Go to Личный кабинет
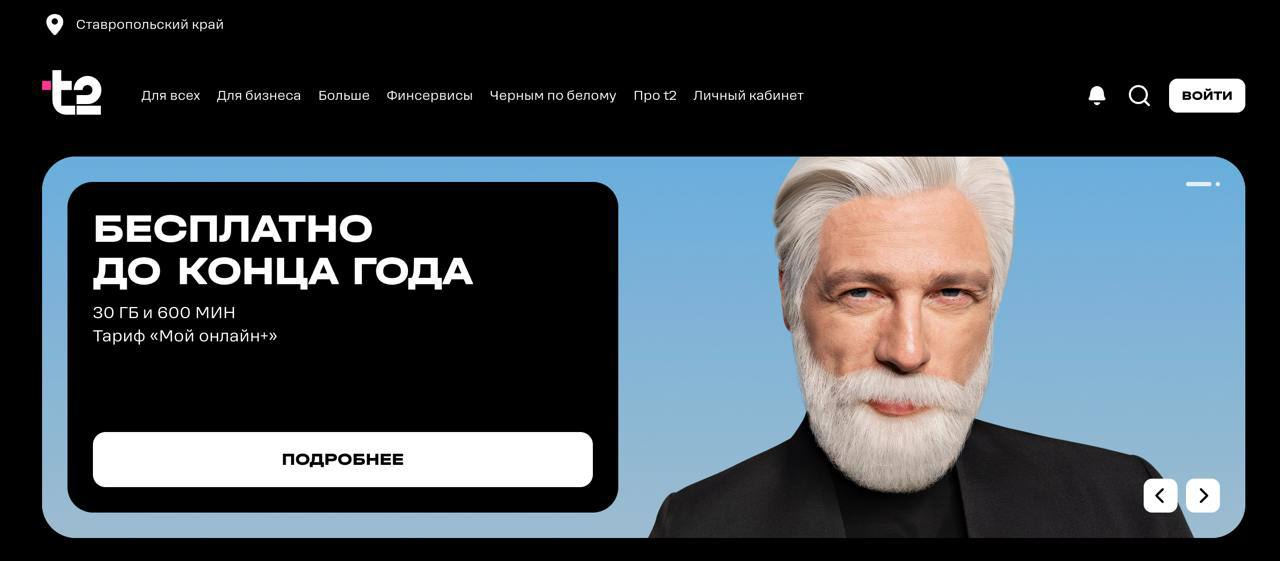1280x561 pixels. coord(748,96)
